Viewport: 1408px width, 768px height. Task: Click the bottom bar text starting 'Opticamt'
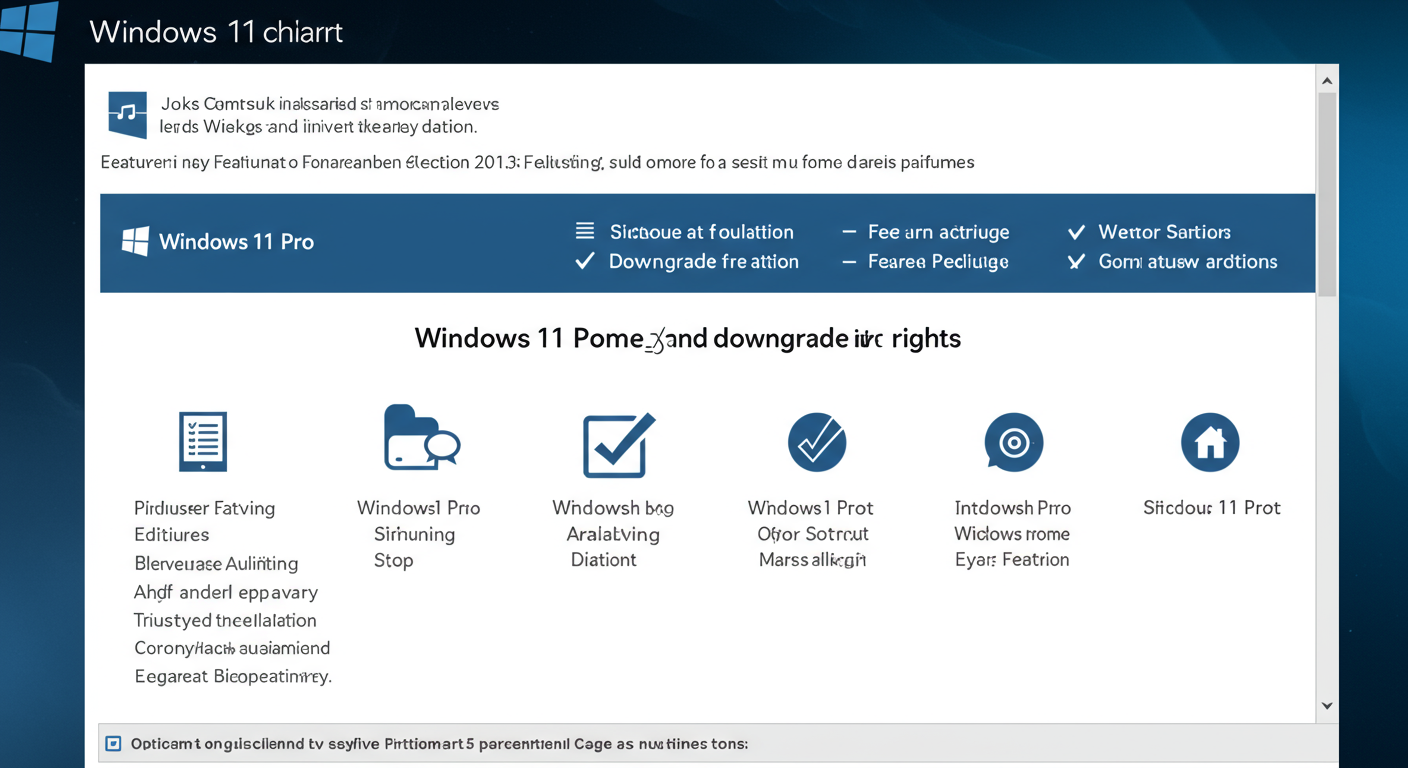click(440, 744)
